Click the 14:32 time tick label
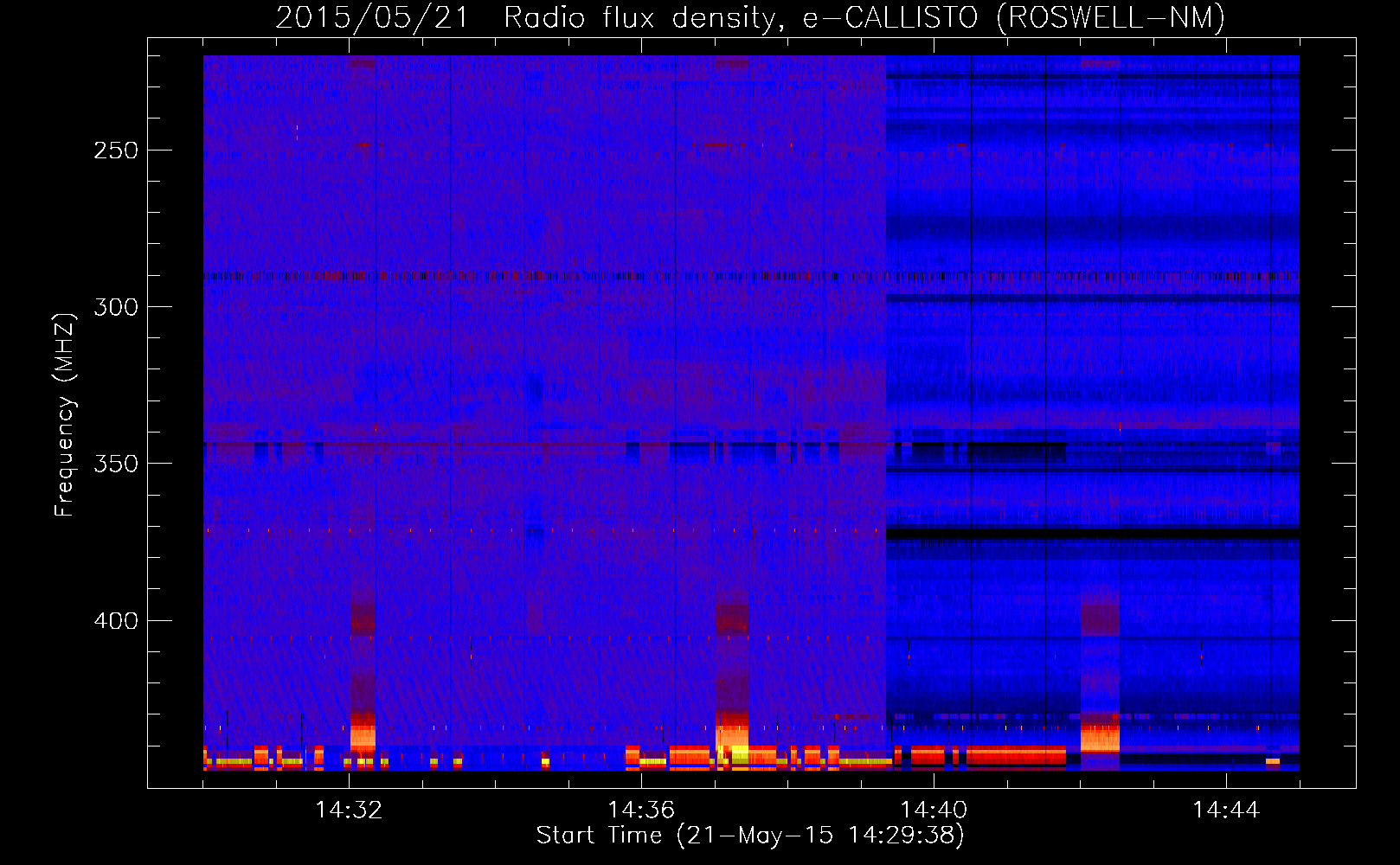Screen dimensions: 1400x865 coord(349,811)
